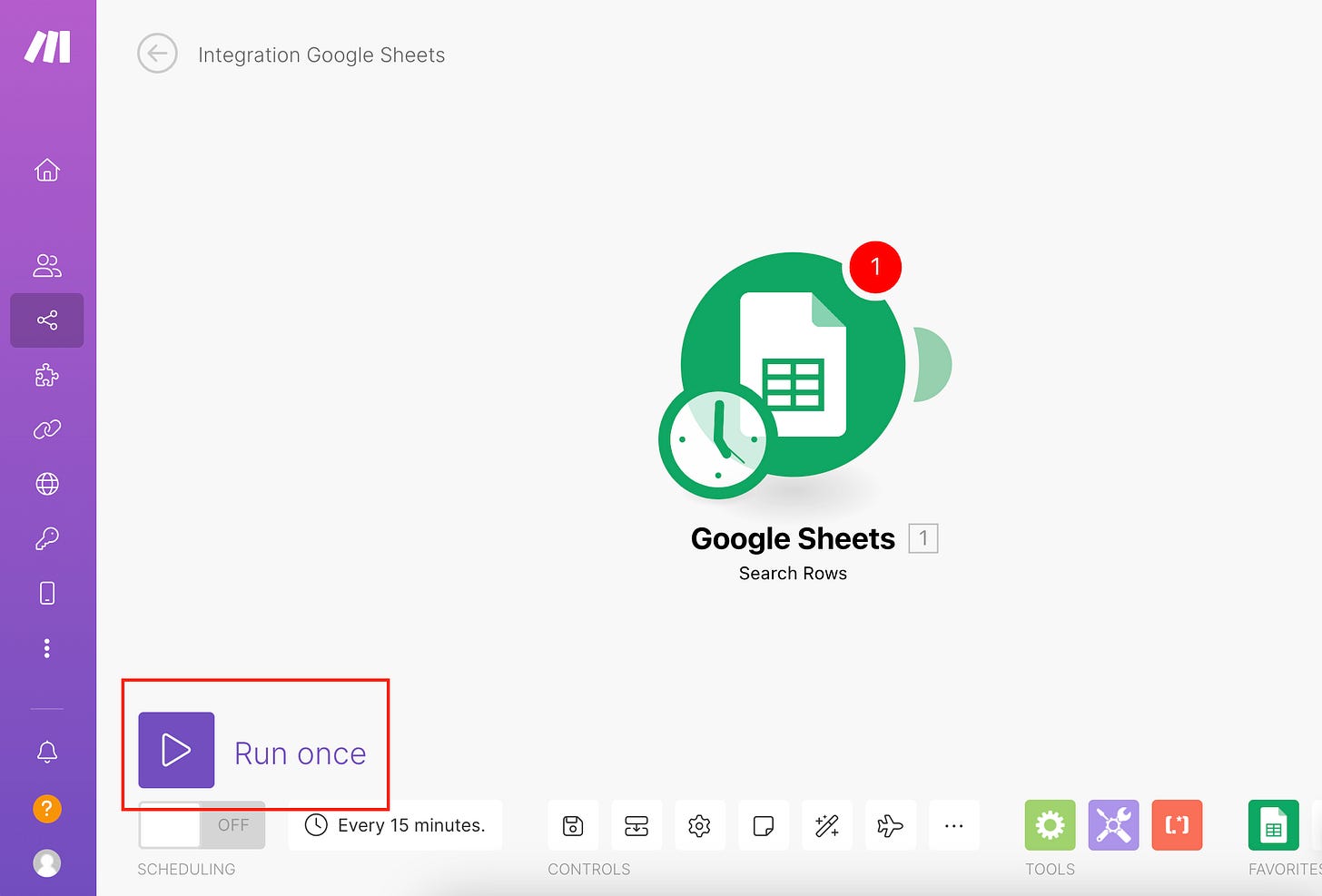Viewport: 1322px width, 896px height.
Task: Open the Connections link icon
Action: point(47,429)
